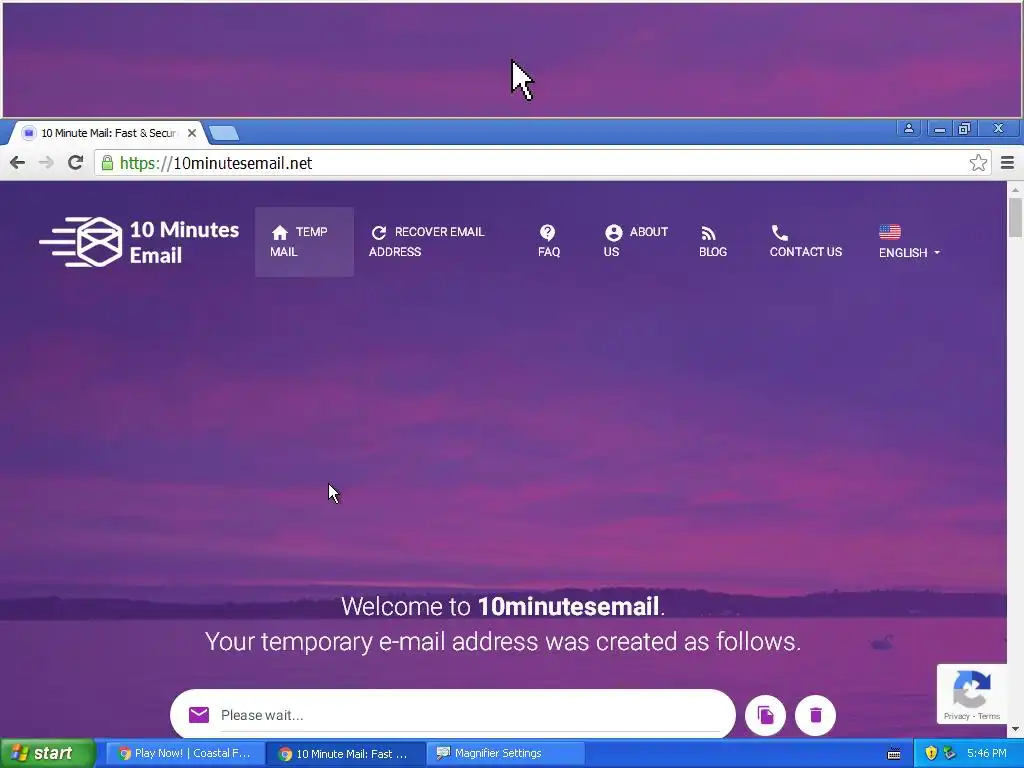
Task: Switch to Play Now Coastal taskbar window
Action: (185, 753)
